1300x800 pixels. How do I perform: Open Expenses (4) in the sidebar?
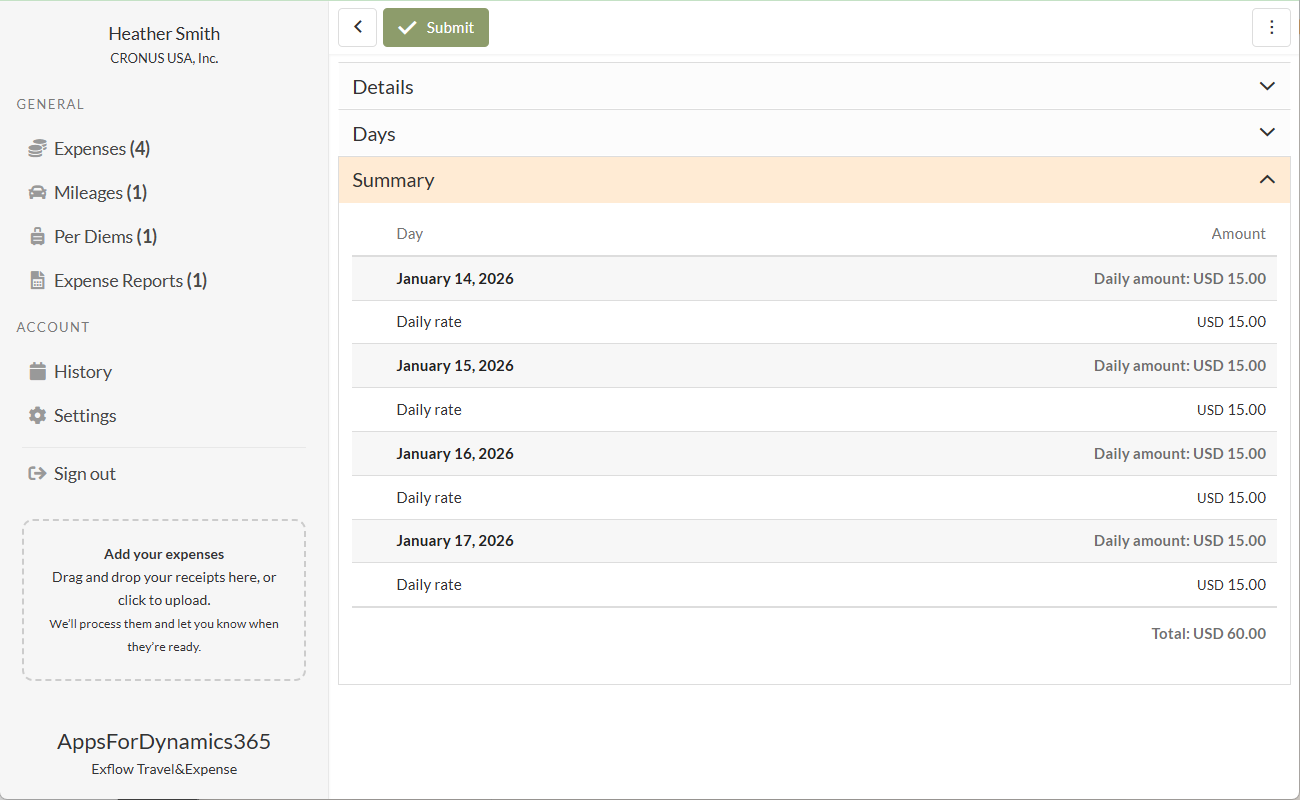101,149
